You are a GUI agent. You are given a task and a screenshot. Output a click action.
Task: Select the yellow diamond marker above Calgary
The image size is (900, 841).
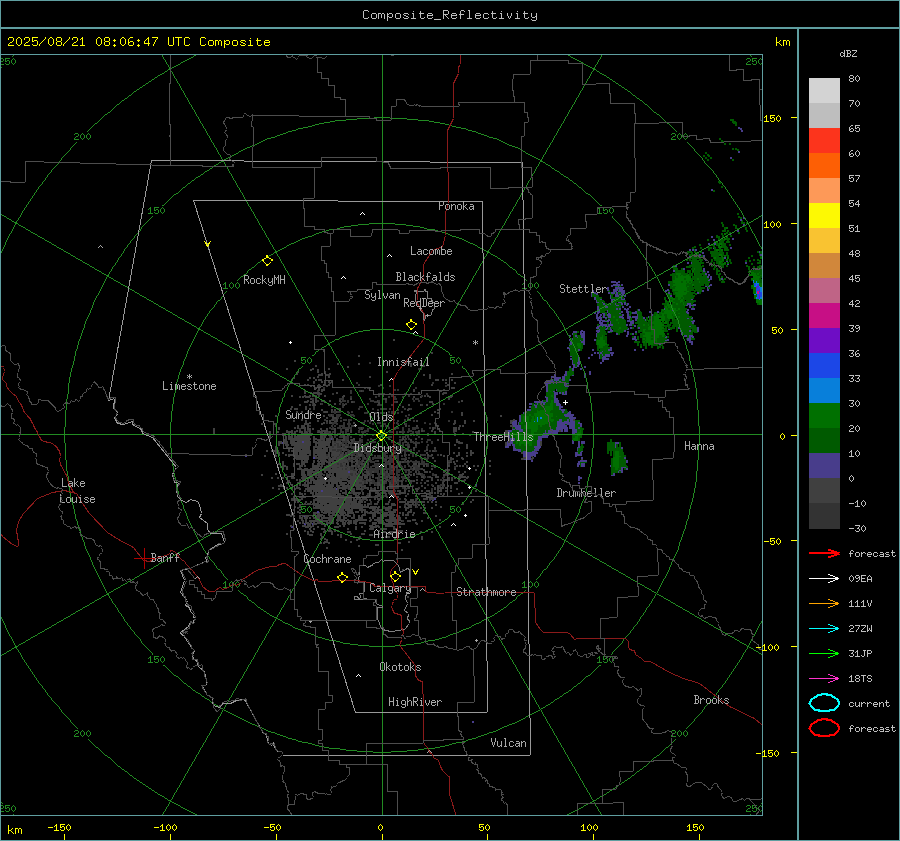pyautogui.click(x=395, y=576)
